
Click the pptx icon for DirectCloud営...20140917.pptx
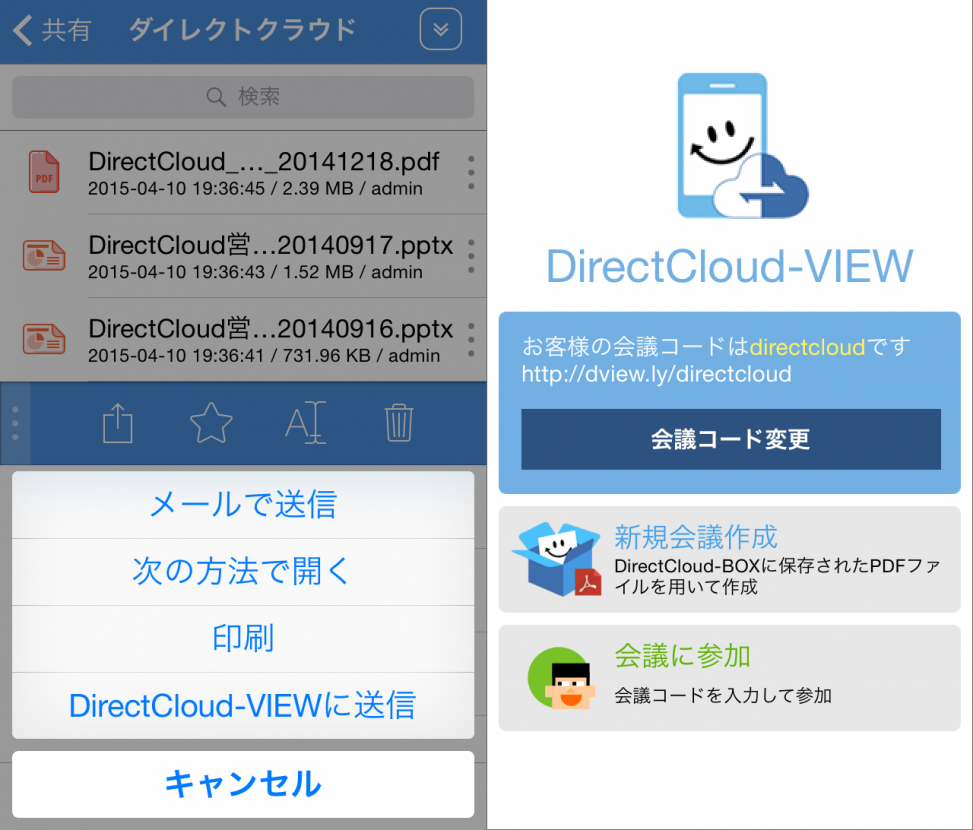pos(44,255)
